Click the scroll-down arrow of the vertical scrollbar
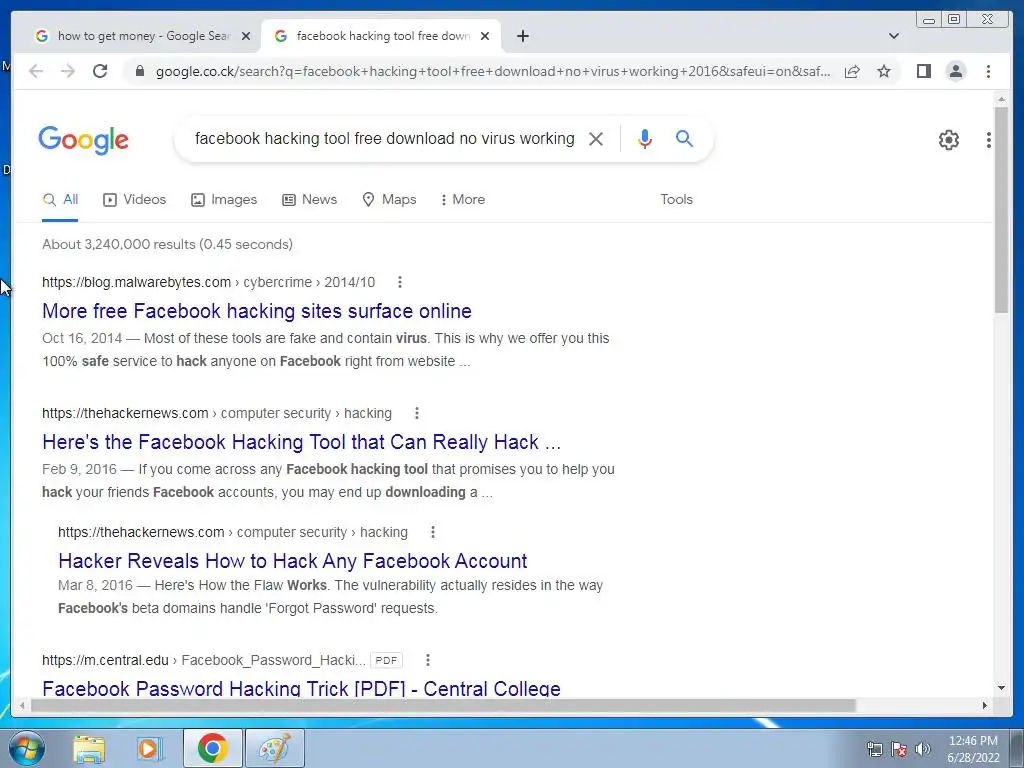This screenshot has height=768, width=1024. [1002, 687]
